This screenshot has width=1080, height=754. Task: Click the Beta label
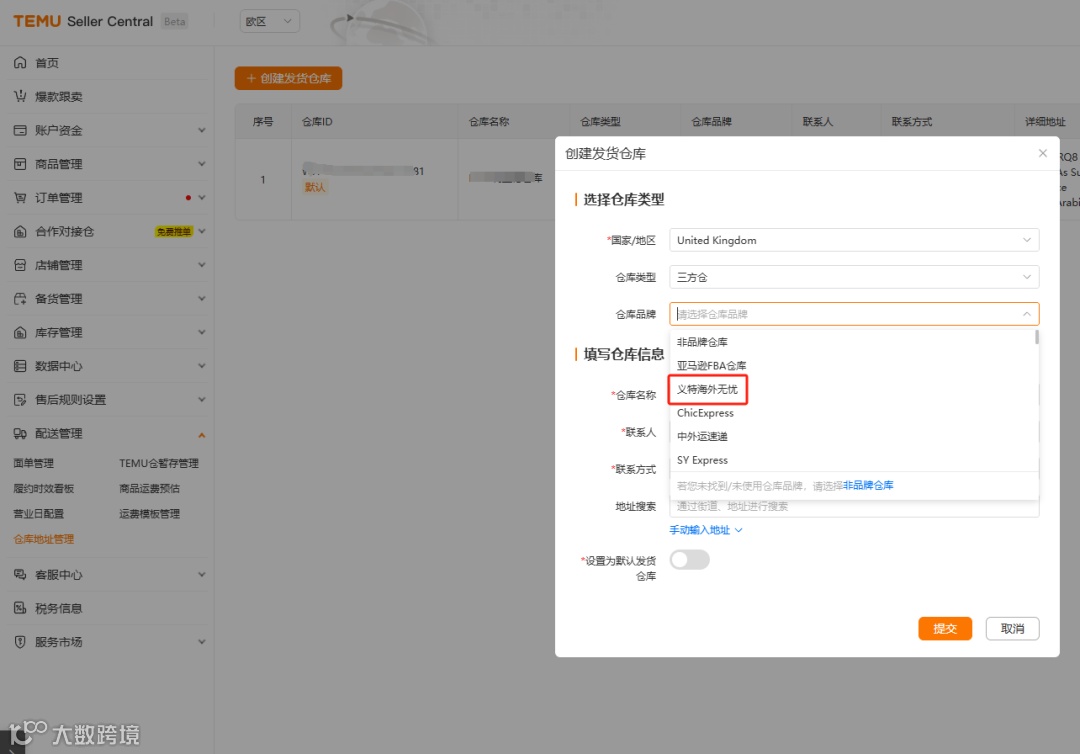(x=174, y=21)
